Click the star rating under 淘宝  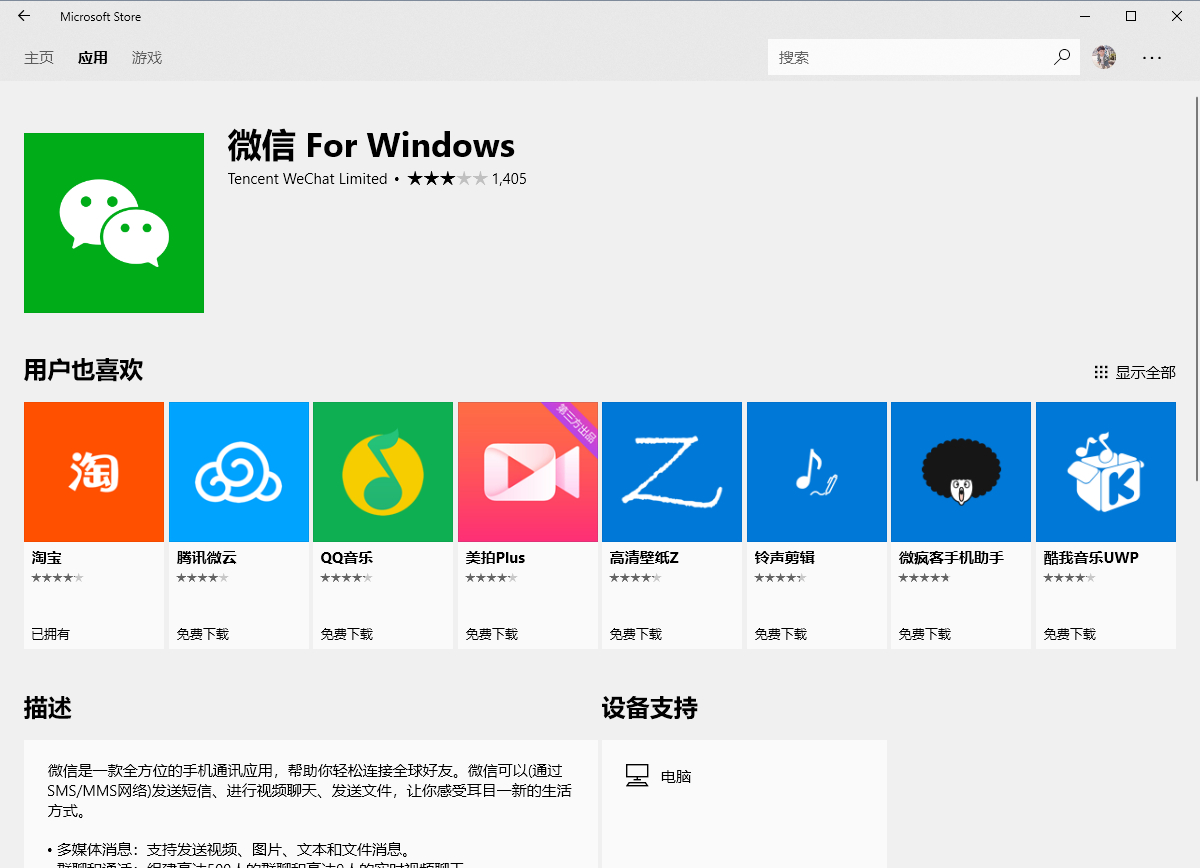(x=57, y=578)
